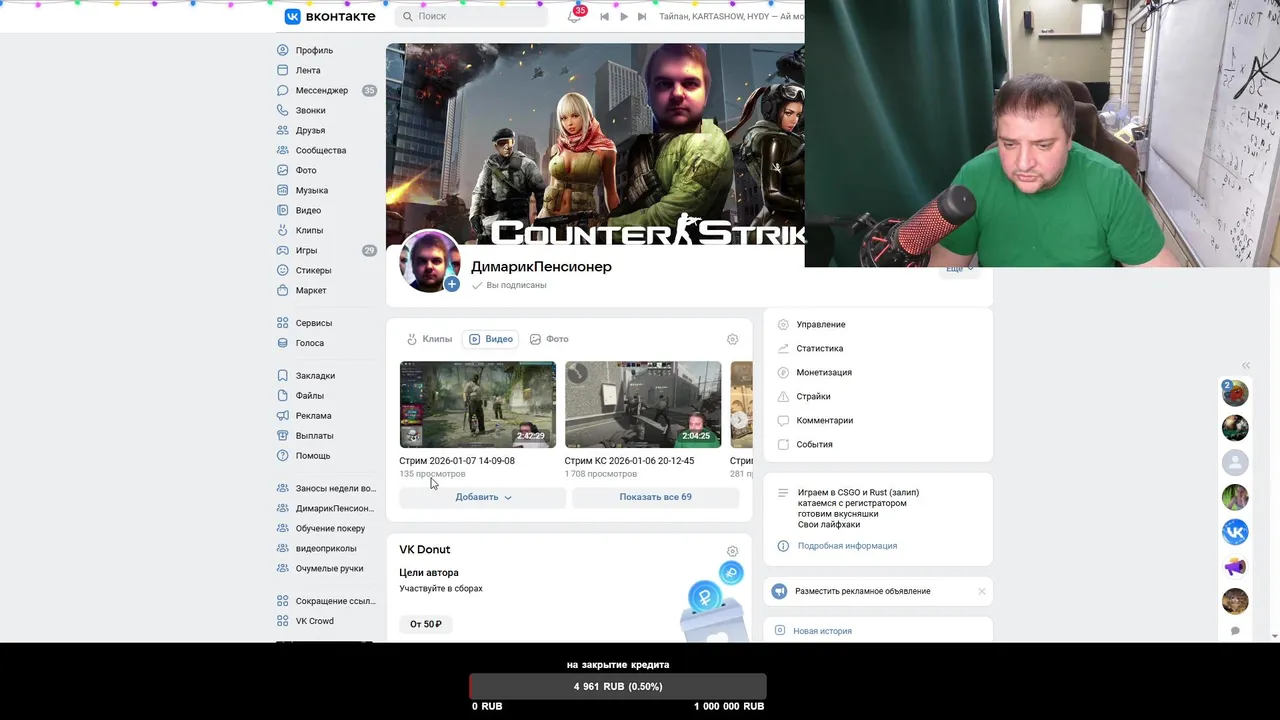Click the Сервисы sidebar icon
This screenshot has height=720, width=1280.
pos(283,323)
